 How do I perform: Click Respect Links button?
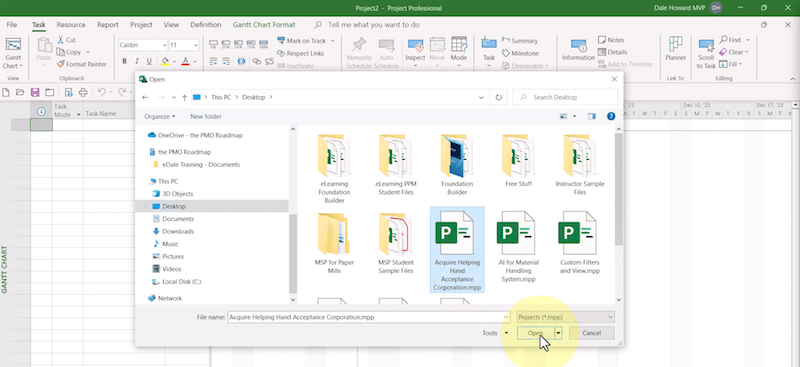click(300, 53)
